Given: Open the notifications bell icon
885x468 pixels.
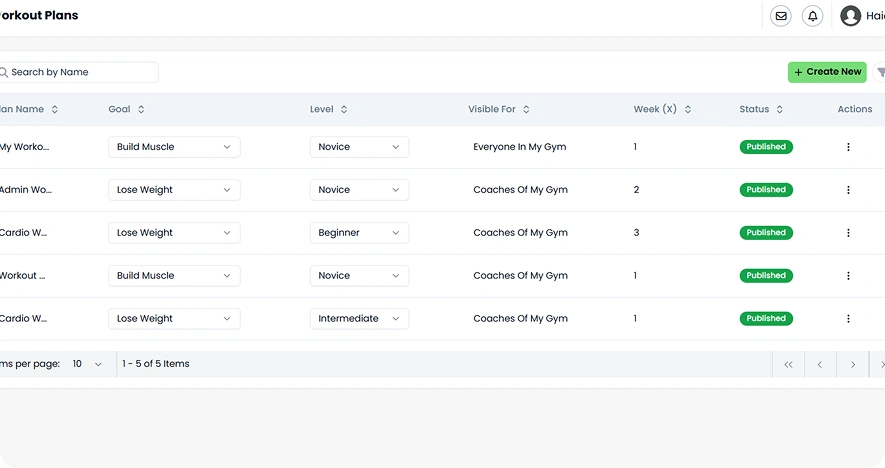Looking at the screenshot, I should tap(812, 16).
